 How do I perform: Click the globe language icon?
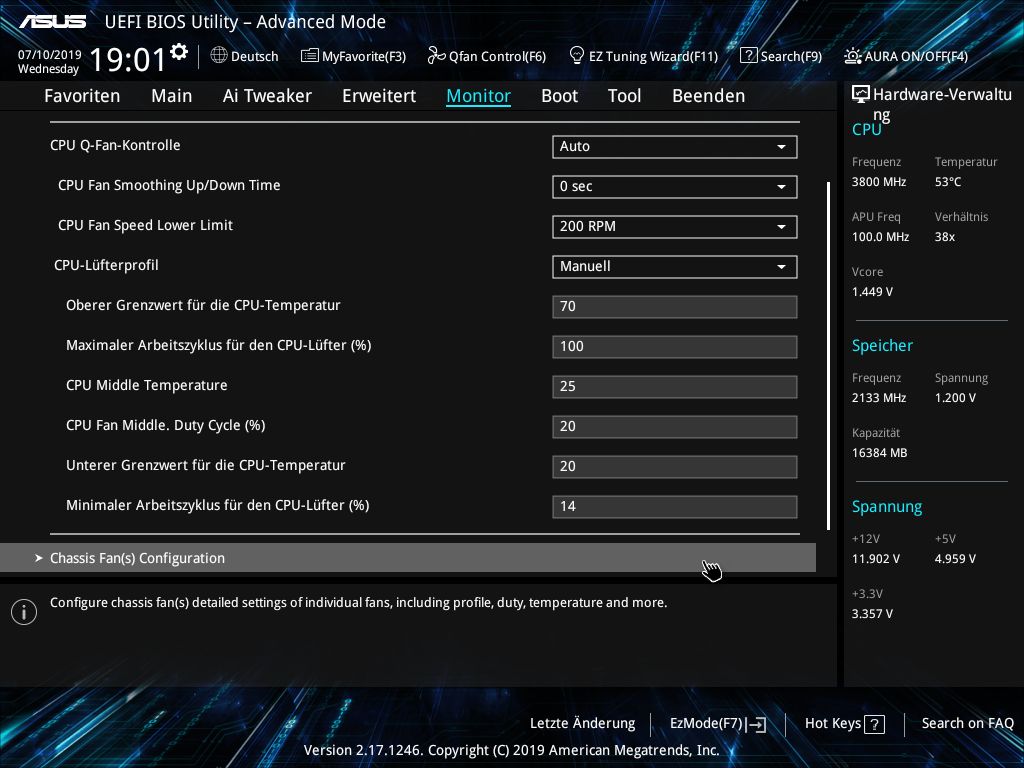[219, 56]
